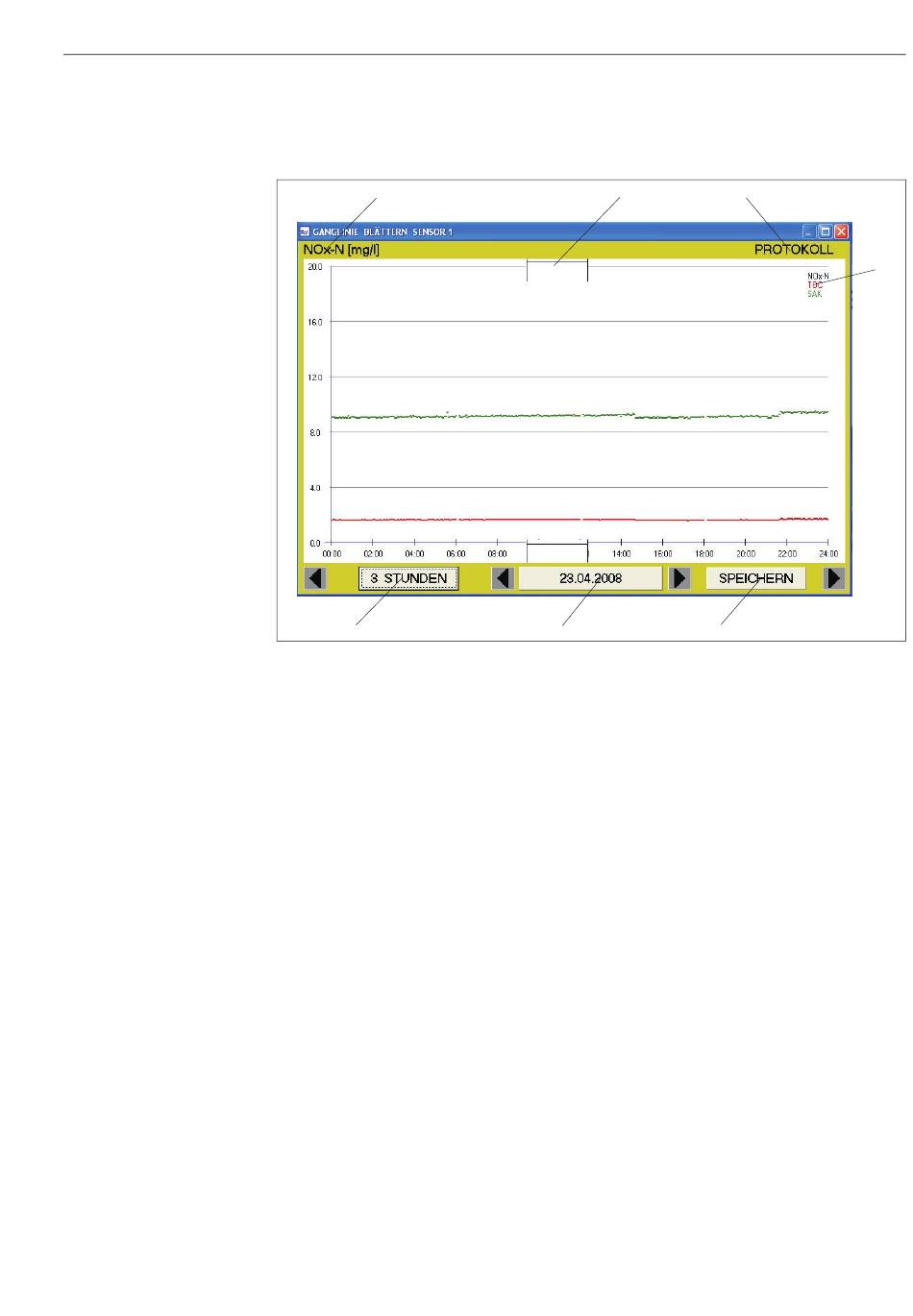Go to previous day arrow beside date
913x1316 pixels.
[502, 578]
